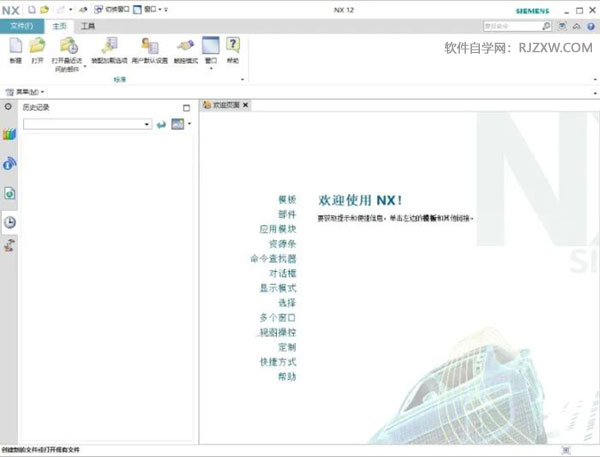Viewport: 600px width, 457px height.
Task: Open the Roles tab at bottom of resource bar
Action: (x=9, y=245)
